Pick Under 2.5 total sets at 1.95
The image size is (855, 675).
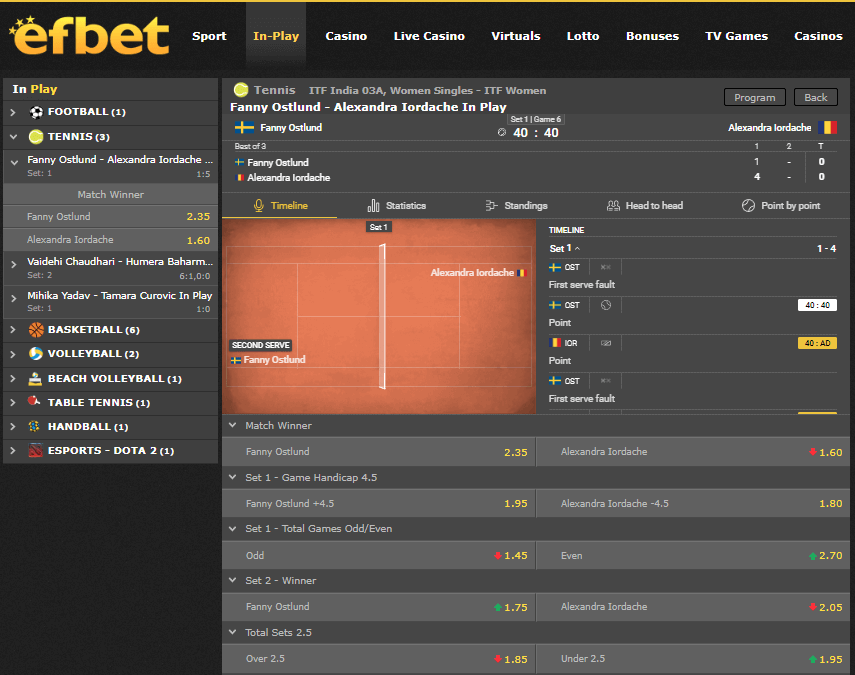pos(693,659)
